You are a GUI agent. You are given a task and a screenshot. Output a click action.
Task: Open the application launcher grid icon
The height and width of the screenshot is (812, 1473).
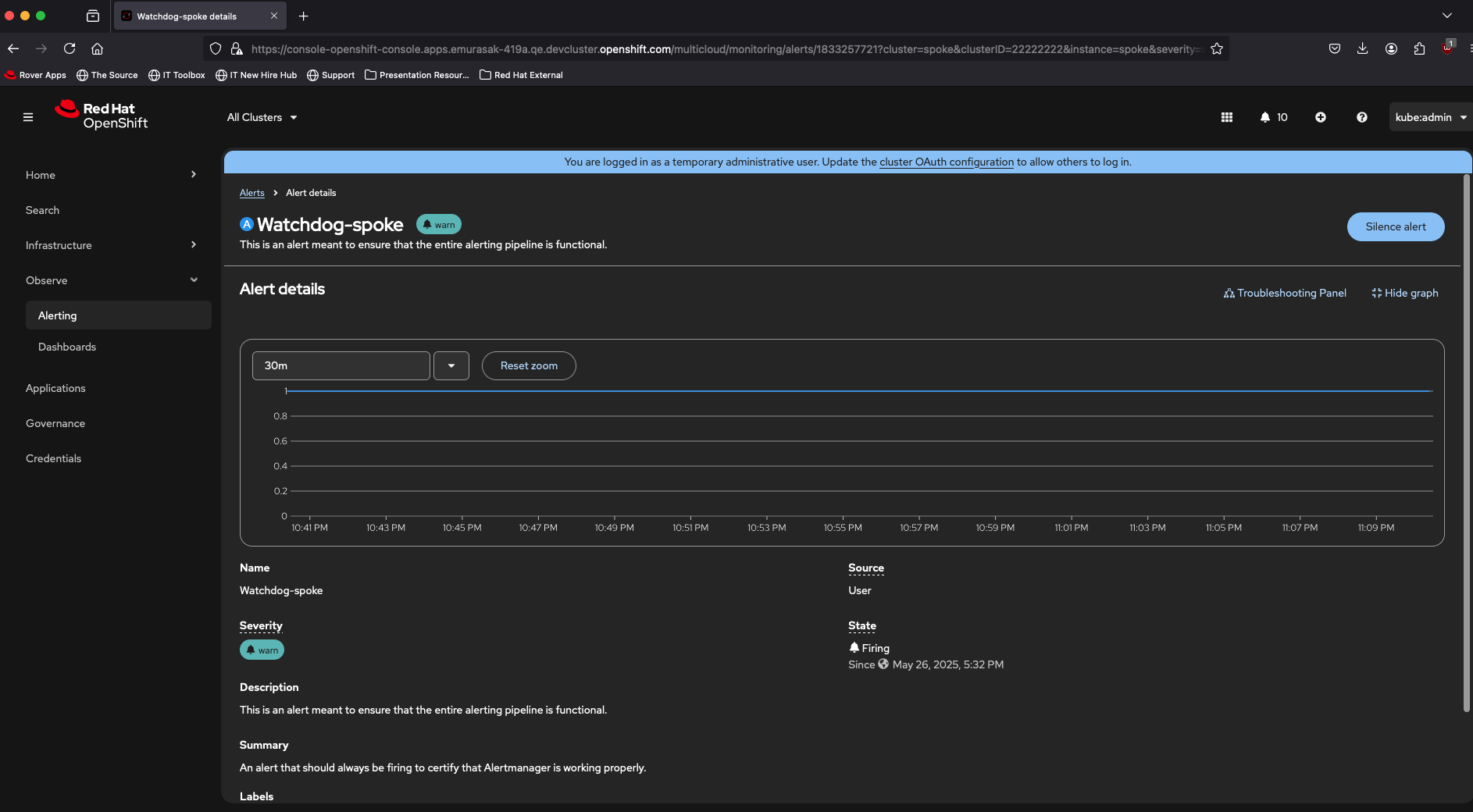coord(1227,117)
